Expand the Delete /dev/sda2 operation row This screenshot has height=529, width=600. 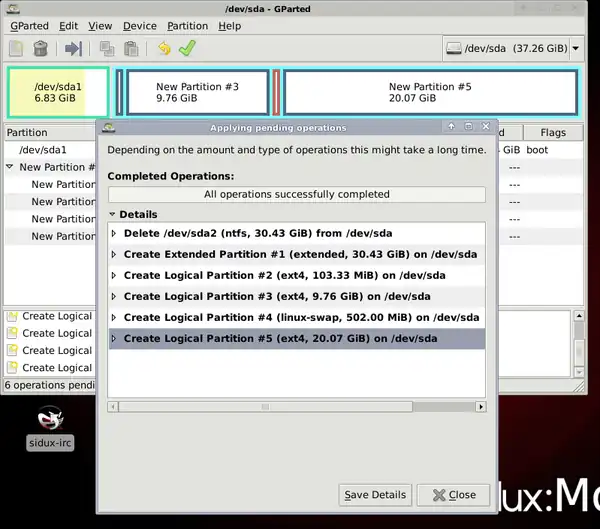114,233
